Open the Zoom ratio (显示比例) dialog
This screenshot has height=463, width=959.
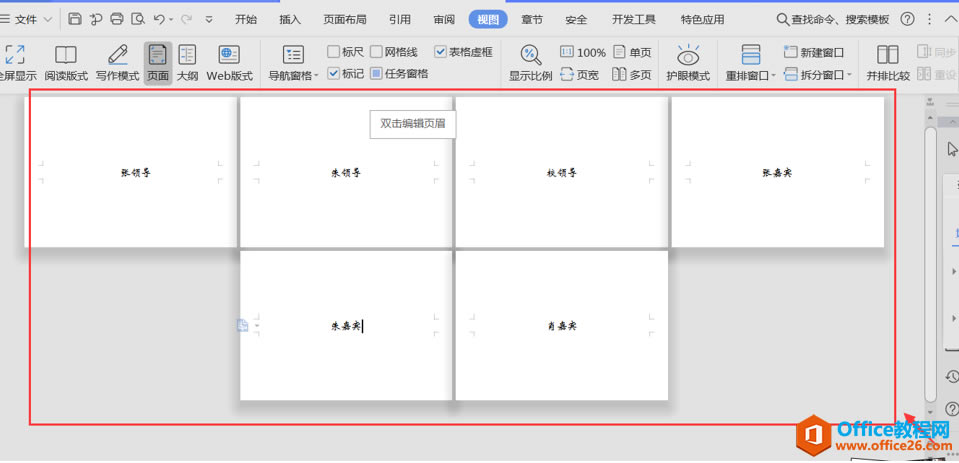[531, 63]
